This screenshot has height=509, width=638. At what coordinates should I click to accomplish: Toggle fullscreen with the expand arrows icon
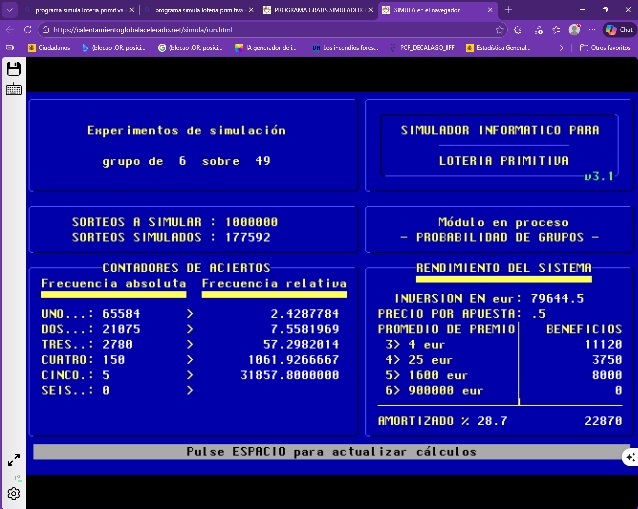click(x=13, y=460)
